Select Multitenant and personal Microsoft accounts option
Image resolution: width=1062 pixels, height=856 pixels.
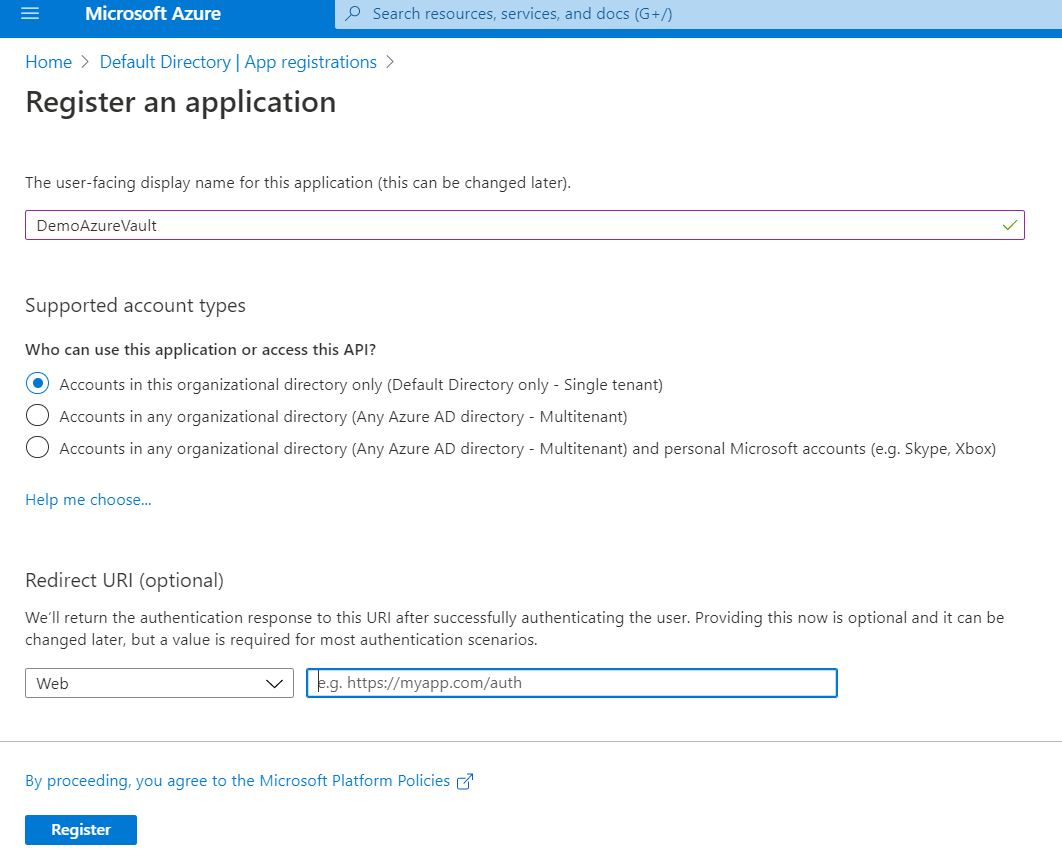point(37,447)
